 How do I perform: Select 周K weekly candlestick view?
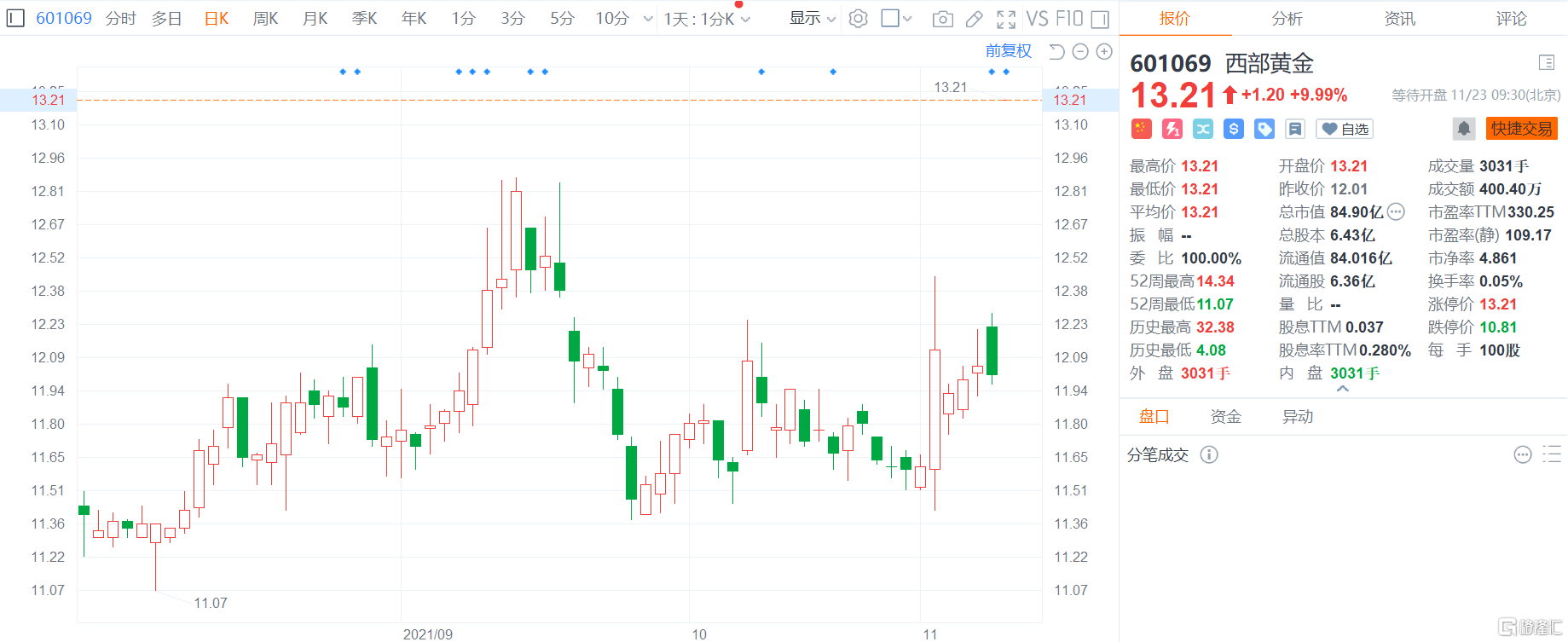pos(266,18)
